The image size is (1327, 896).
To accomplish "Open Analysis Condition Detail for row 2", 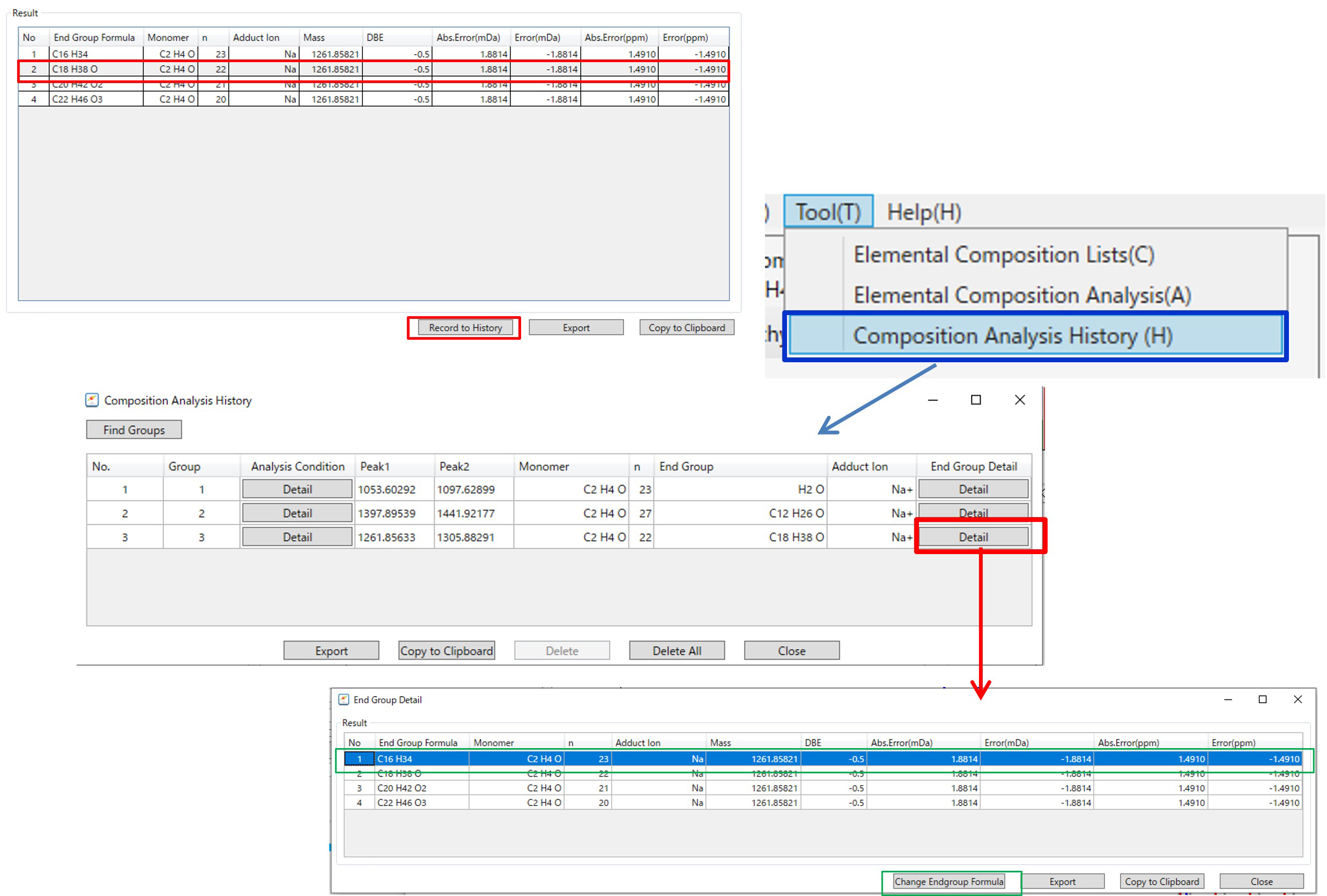I will pyautogui.click(x=297, y=513).
